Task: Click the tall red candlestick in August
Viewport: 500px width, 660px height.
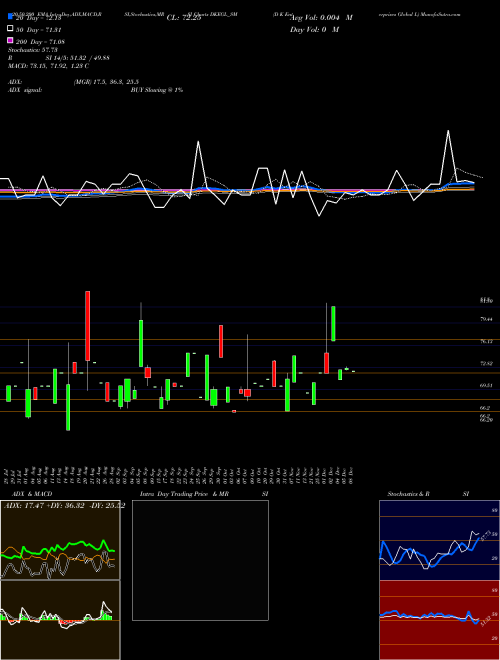Action: 88,326
